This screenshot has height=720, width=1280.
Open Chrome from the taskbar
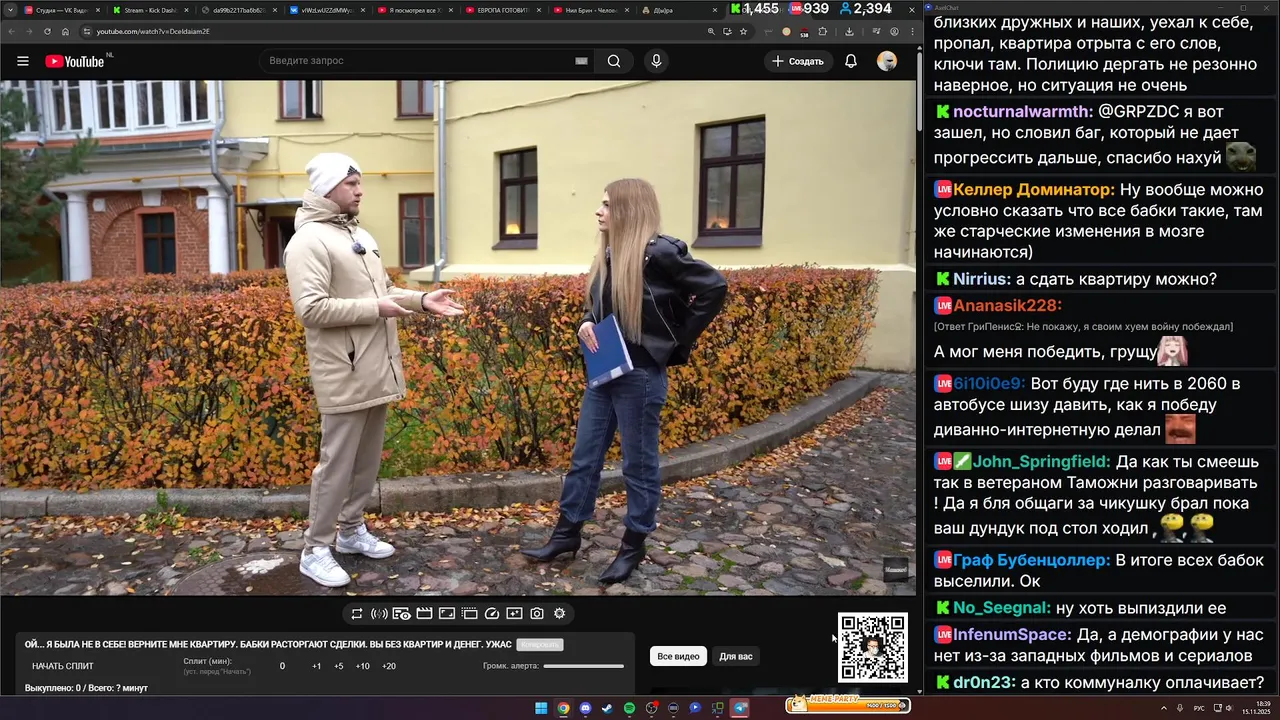563,708
